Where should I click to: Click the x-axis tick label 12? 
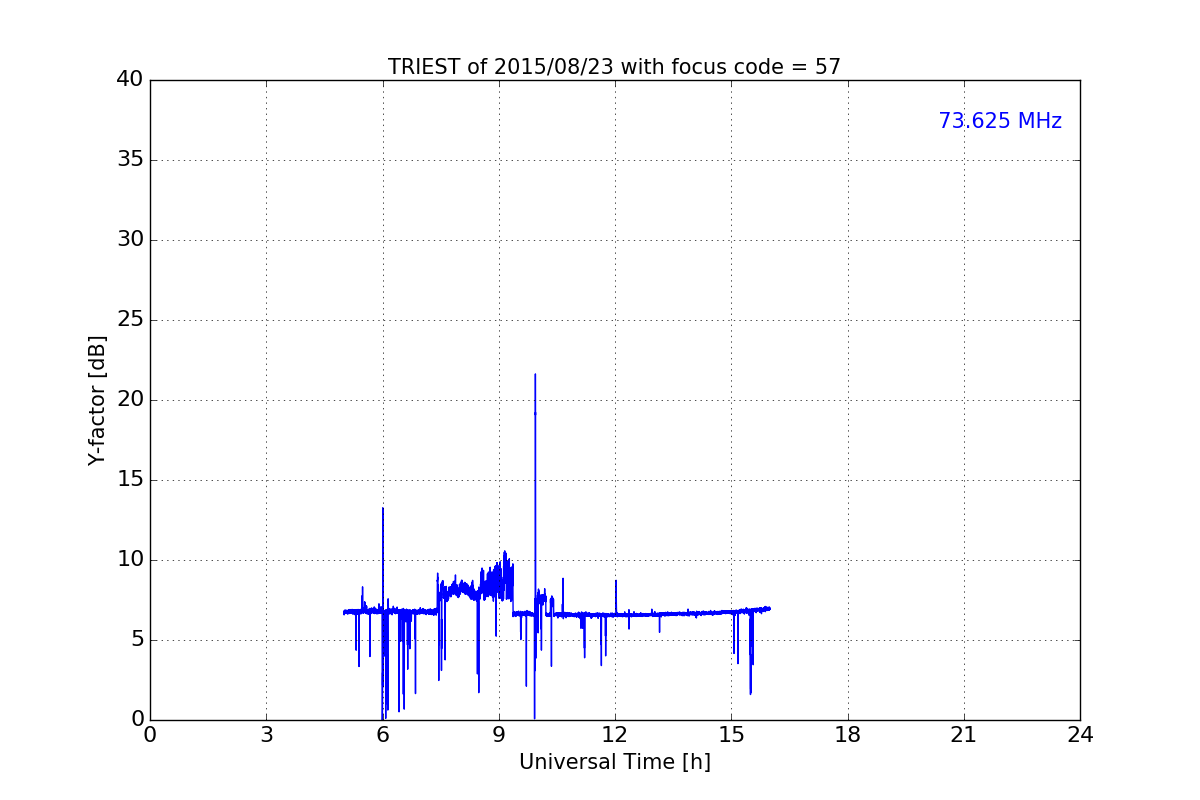point(615,735)
